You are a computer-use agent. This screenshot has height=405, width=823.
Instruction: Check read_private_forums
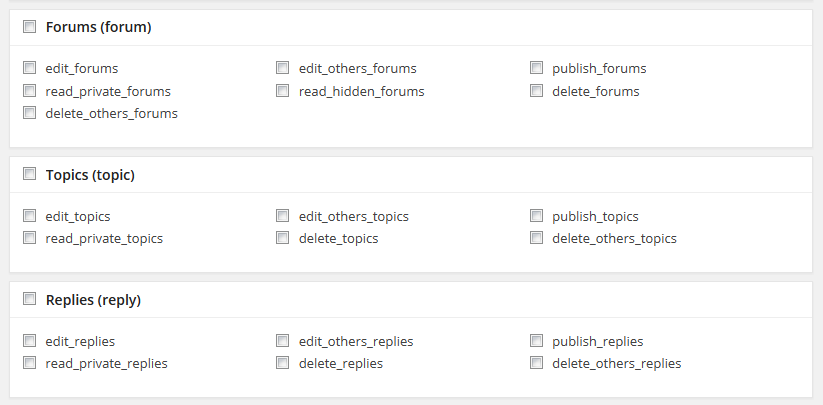[29, 91]
